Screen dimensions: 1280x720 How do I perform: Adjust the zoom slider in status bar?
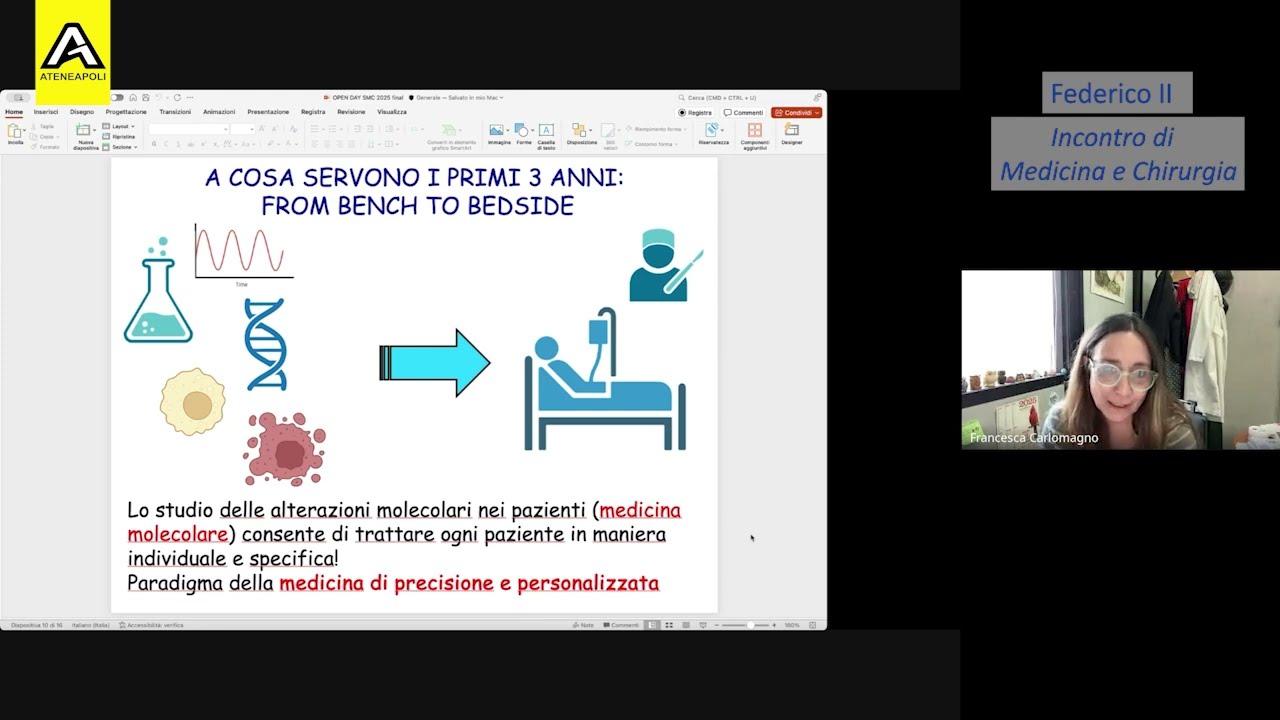746,625
